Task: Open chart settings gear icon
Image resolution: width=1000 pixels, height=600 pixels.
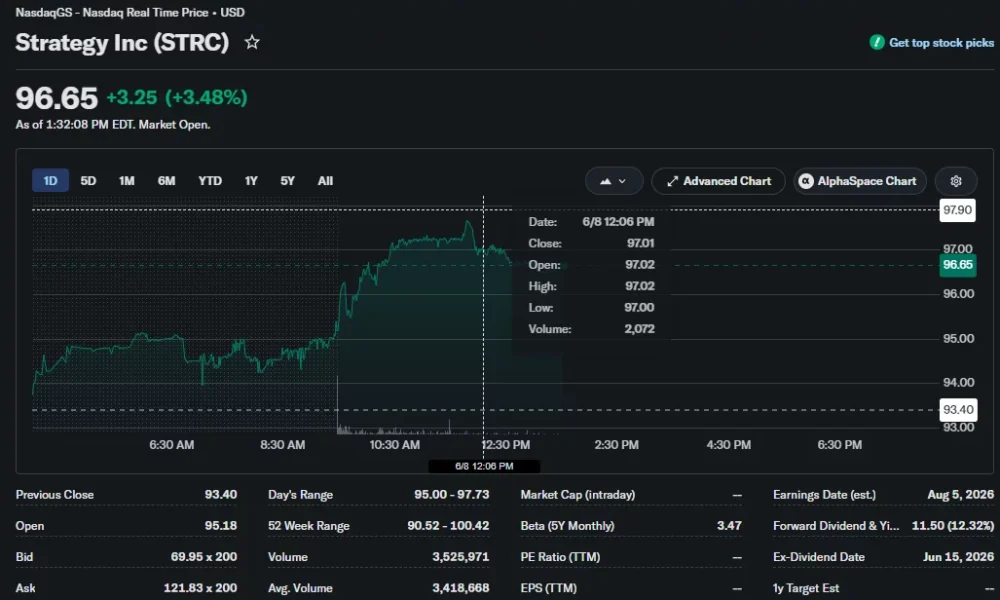Action: pos(955,181)
